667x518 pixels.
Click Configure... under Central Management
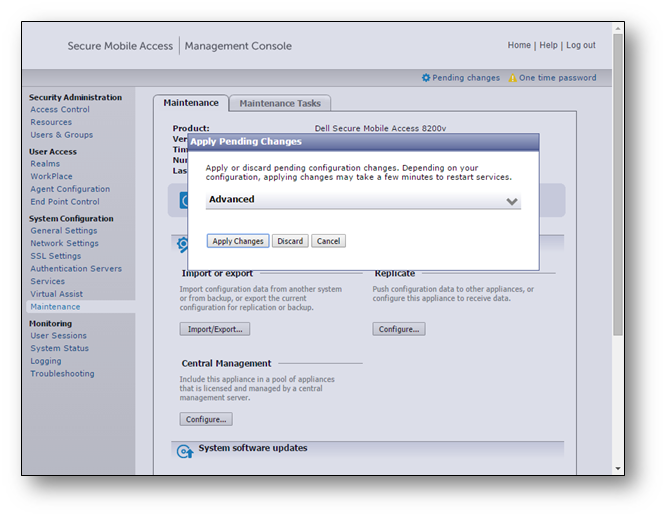click(x=207, y=419)
